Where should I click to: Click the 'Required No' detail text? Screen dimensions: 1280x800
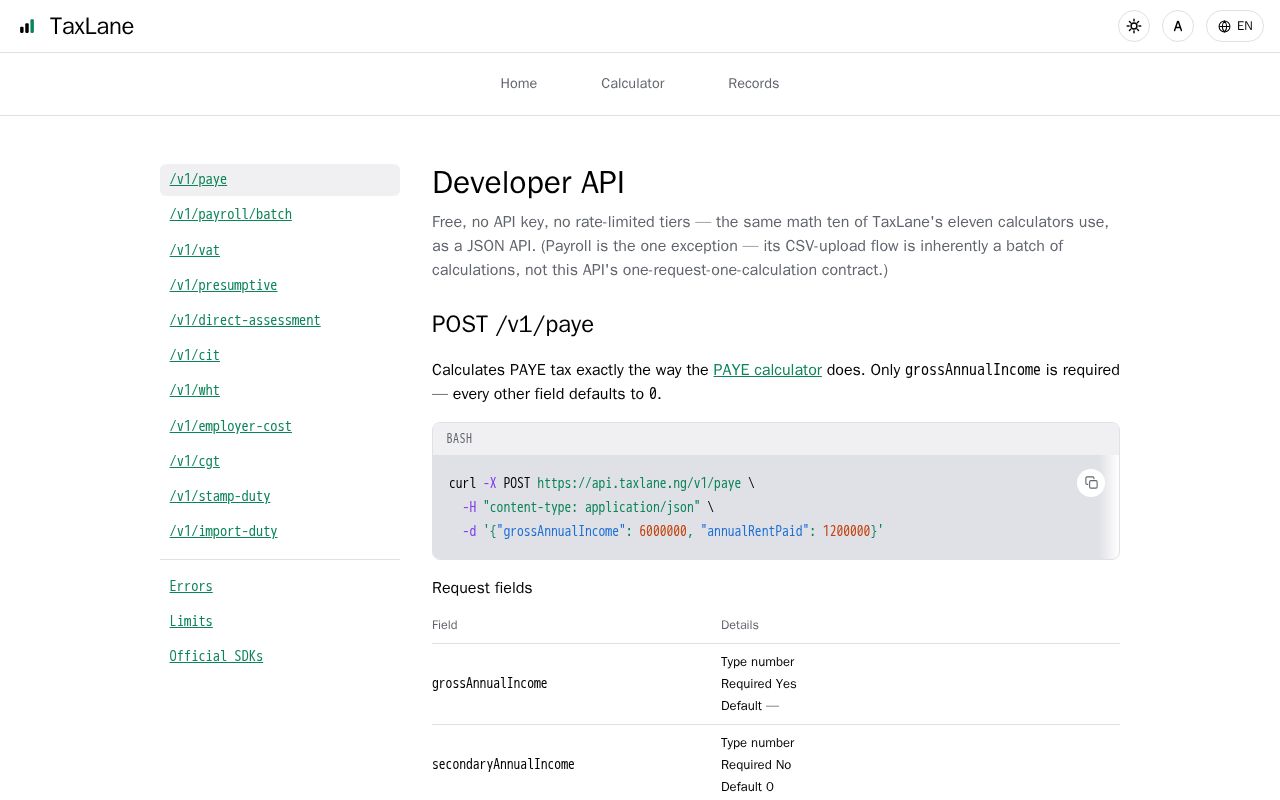(756, 765)
